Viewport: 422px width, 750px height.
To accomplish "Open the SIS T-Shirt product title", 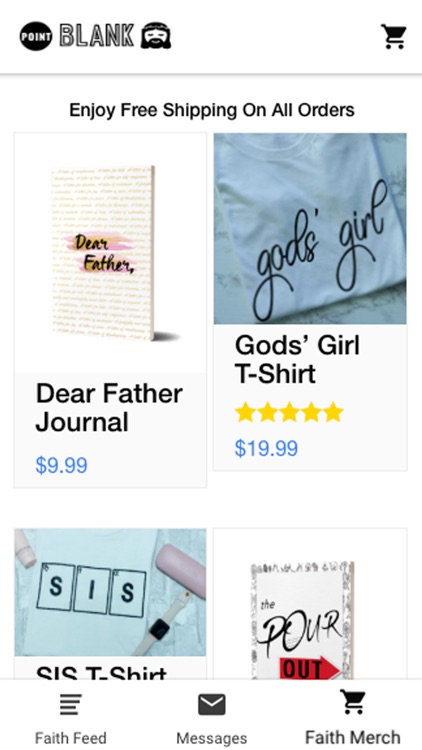I will click(x=101, y=672).
